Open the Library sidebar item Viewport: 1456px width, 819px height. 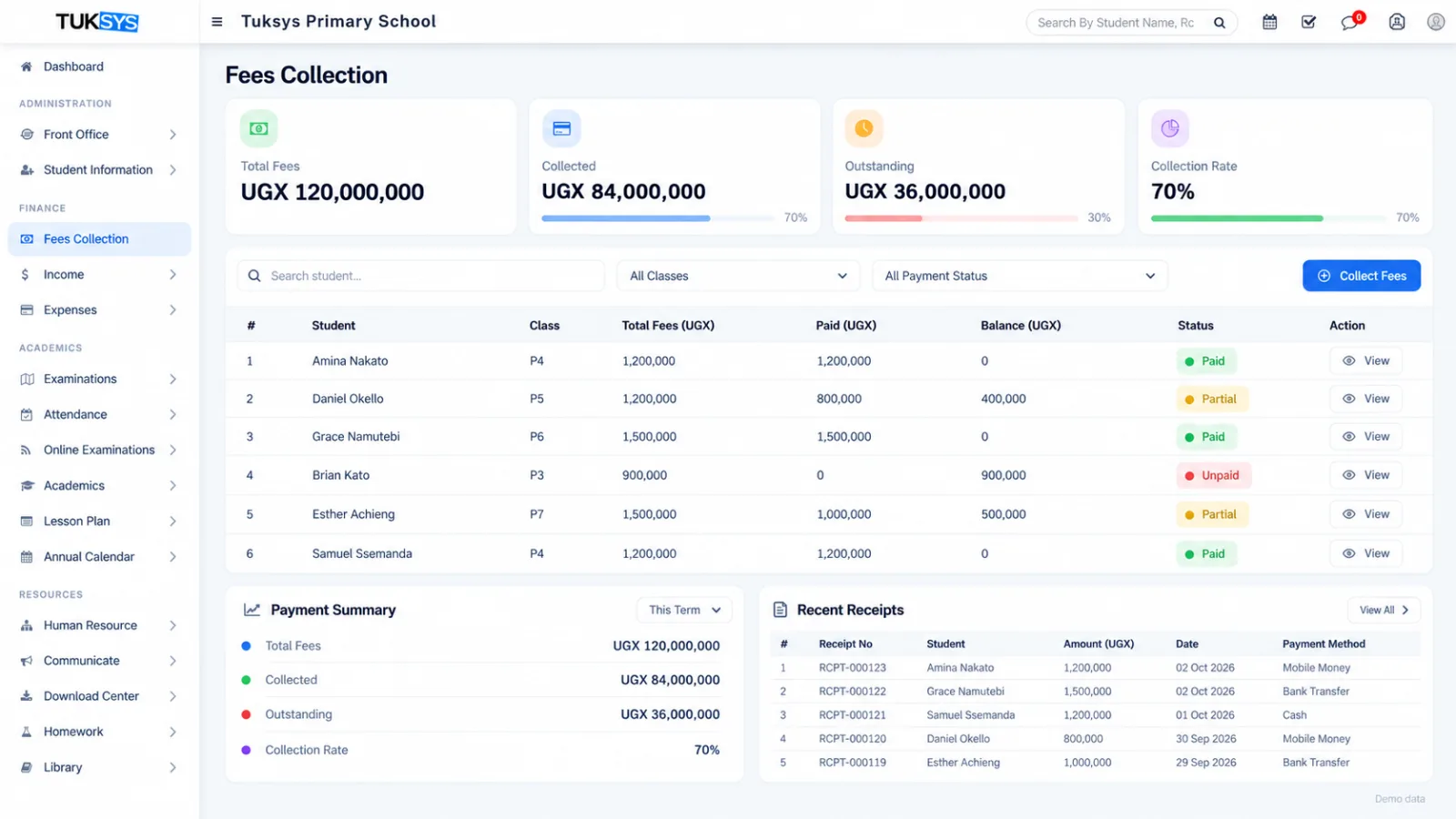100,767
